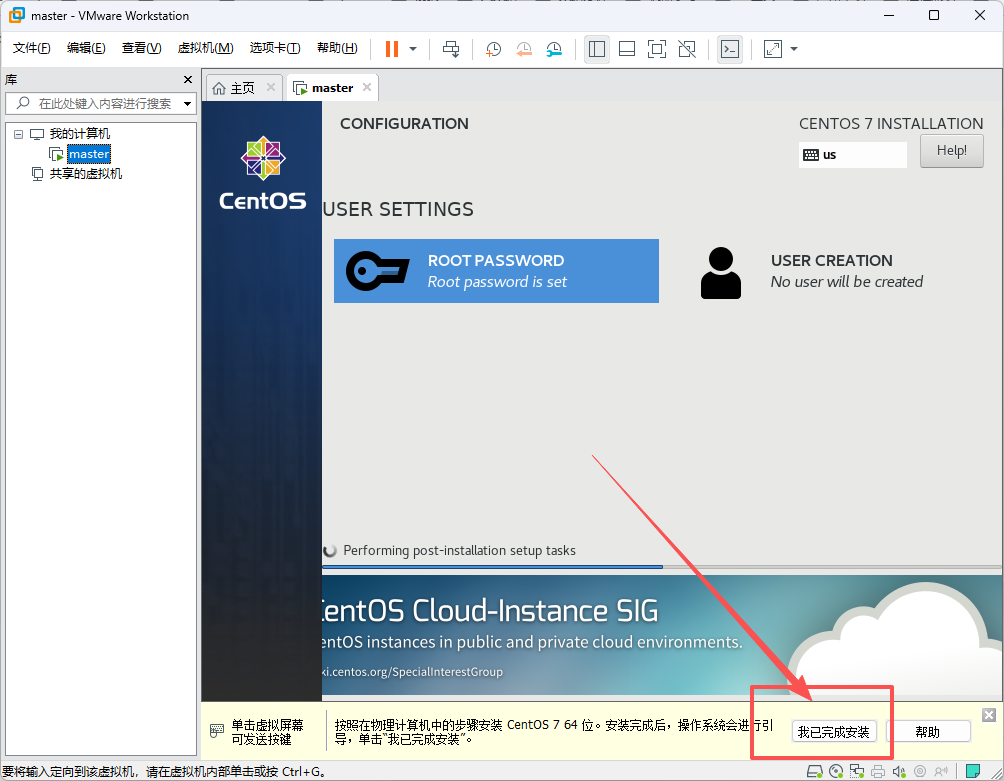Screen dimensions: 1004x781
Task: Enter full screen mode
Action: pyautogui.click(x=657, y=49)
